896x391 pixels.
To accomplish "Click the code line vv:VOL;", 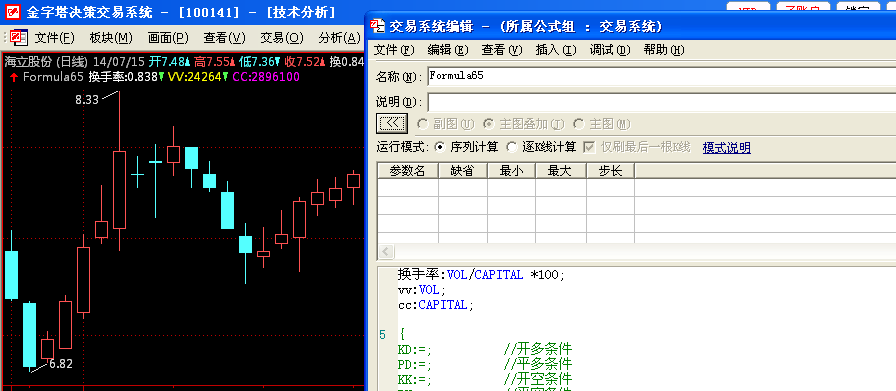I will [x=422, y=290].
